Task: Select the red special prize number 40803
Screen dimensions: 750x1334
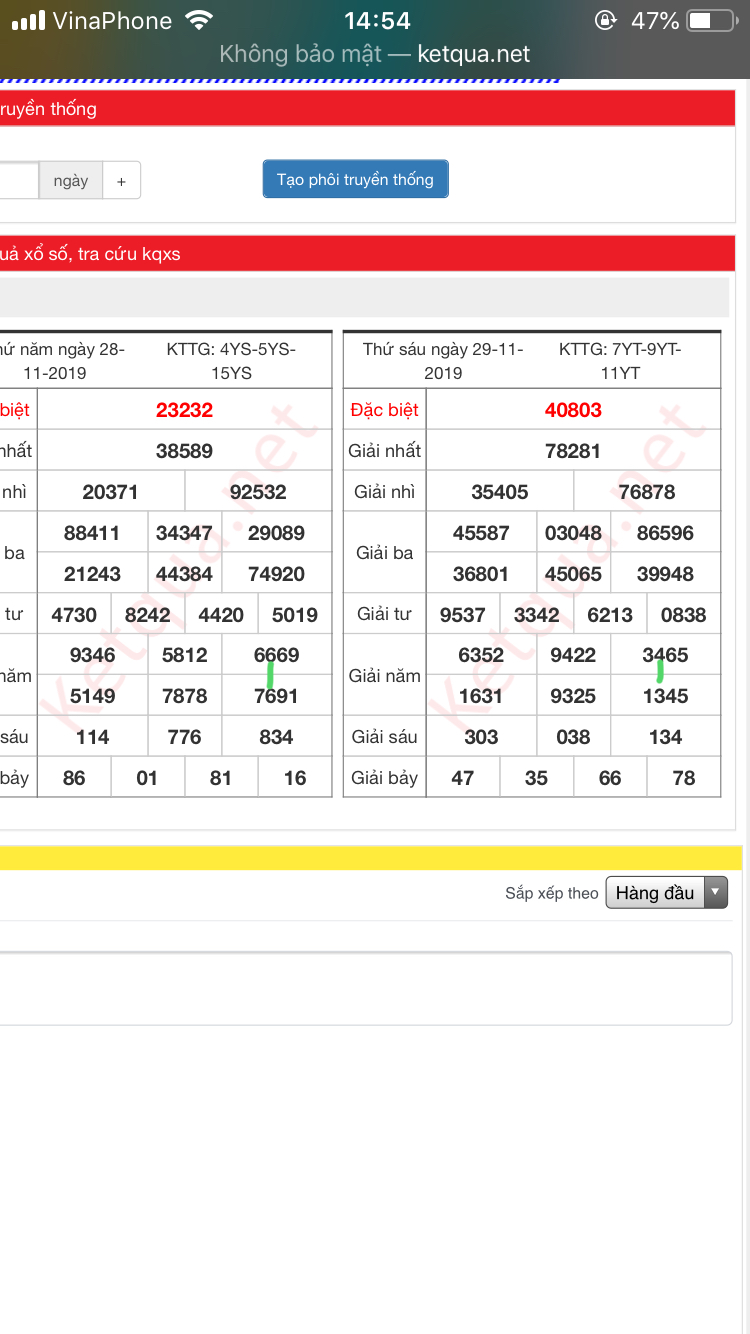Action: pyautogui.click(x=573, y=410)
